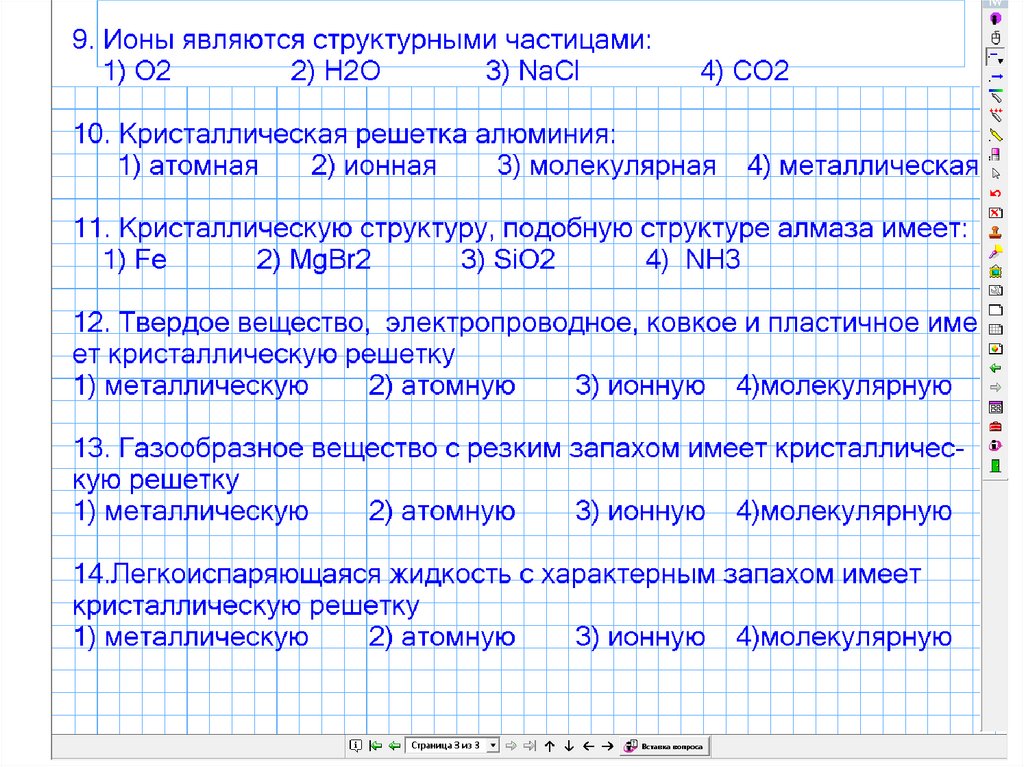
Task: Select the rubber stamp tool
Action: (x=995, y=233)
